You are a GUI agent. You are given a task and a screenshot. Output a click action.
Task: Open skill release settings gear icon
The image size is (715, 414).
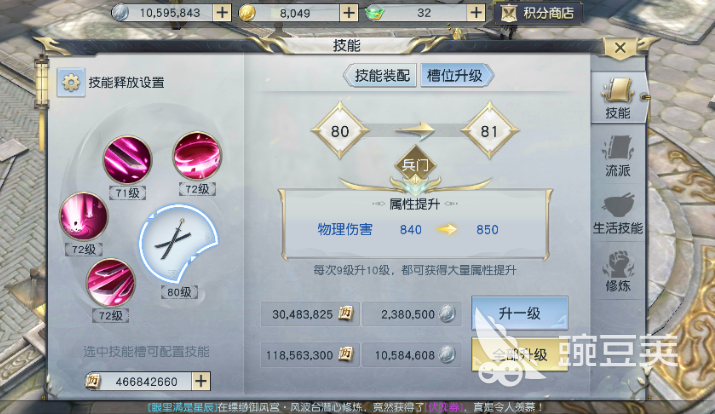(71, 83)
